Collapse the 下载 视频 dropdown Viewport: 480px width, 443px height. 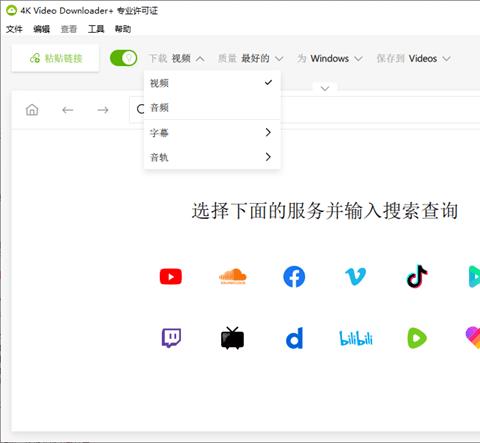177,59
